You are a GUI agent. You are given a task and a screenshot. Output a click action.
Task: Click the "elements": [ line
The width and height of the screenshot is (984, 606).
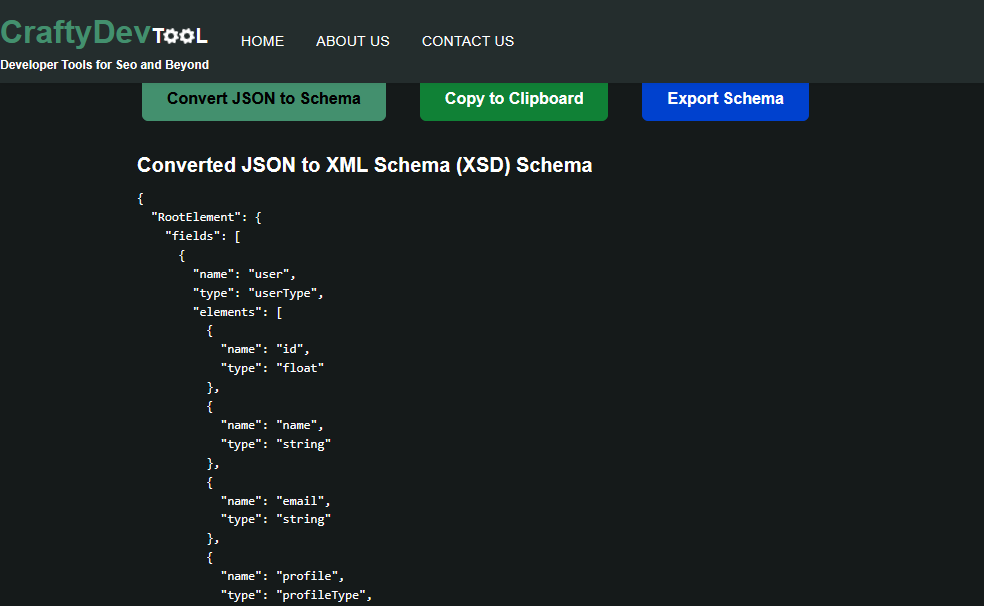coord(238,312)
